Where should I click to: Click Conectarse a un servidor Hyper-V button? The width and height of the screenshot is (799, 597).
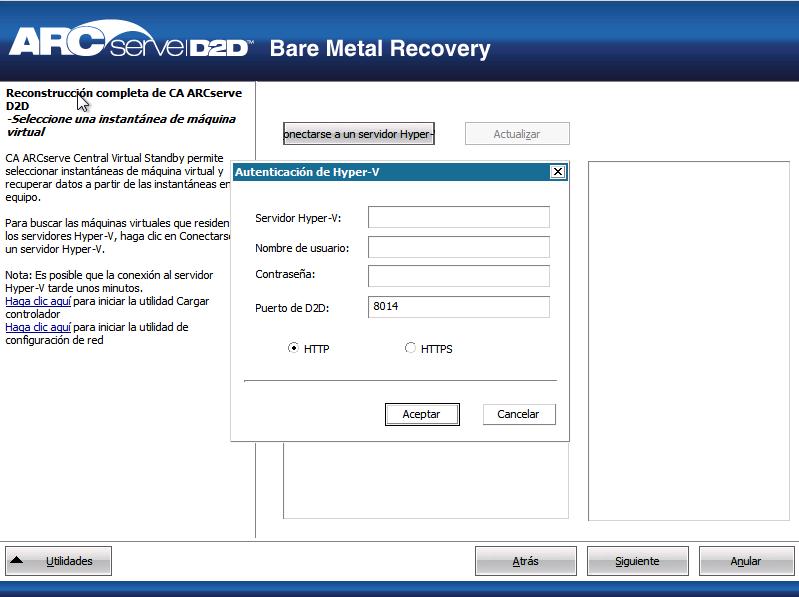pos(359,134)
